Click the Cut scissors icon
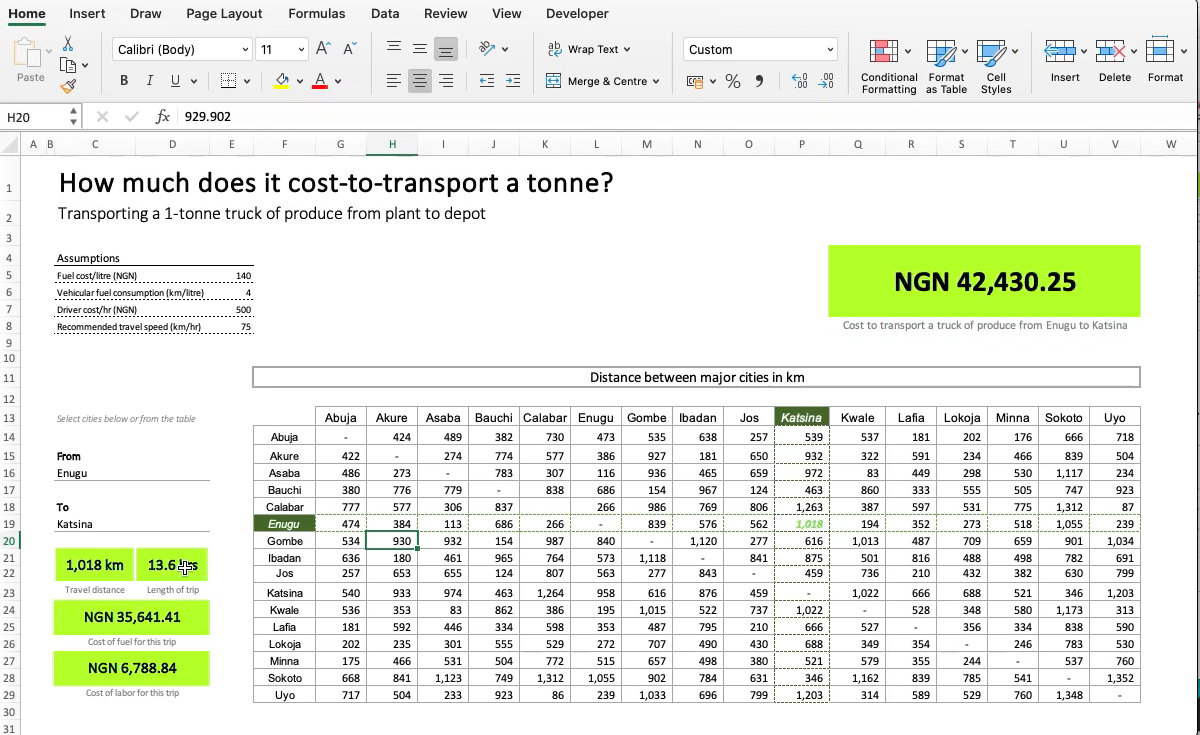The image size is (1200, 735). [67, 44]
